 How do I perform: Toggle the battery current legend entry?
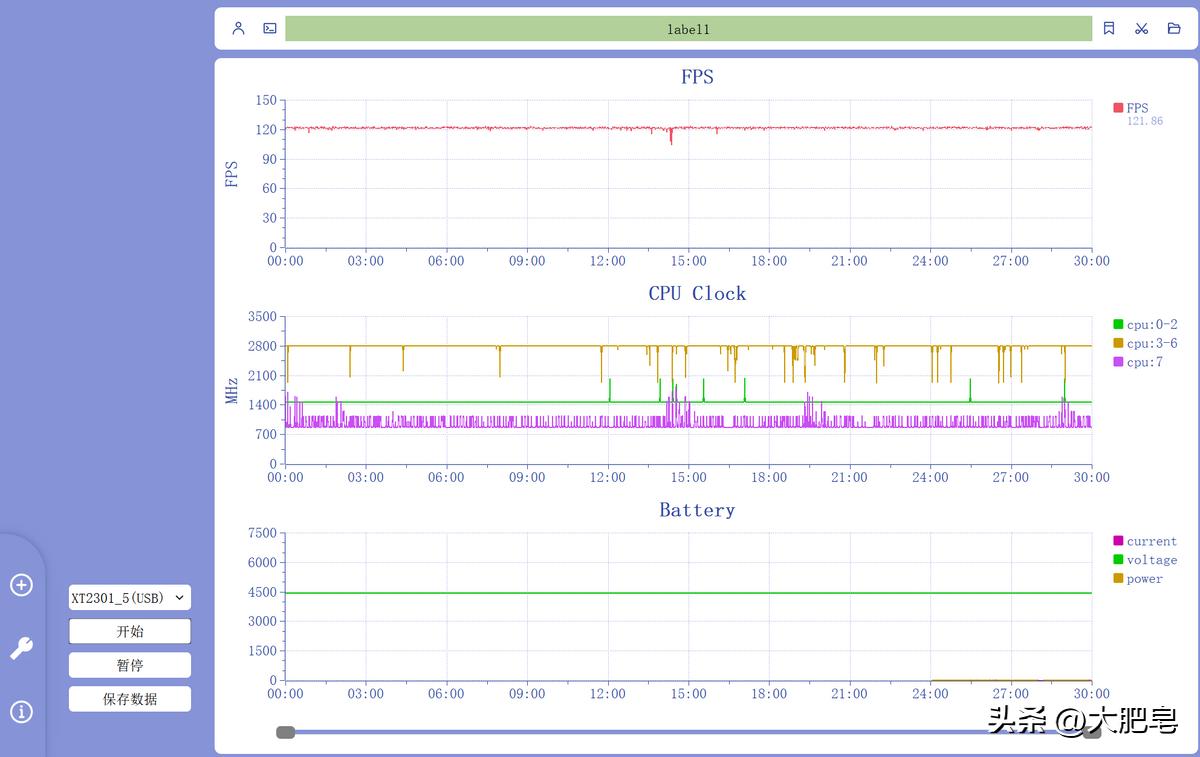click(1145, 541)
